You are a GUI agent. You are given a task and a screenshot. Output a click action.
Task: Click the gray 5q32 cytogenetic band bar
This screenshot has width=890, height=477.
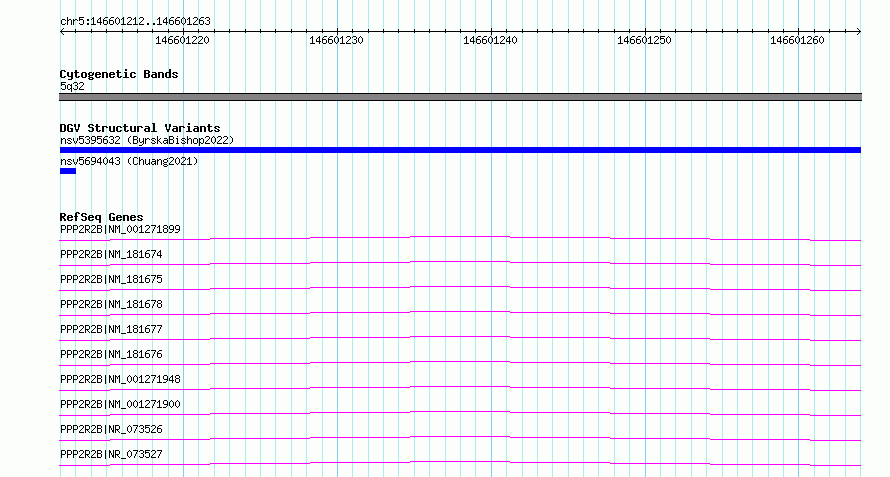point(460,97)
